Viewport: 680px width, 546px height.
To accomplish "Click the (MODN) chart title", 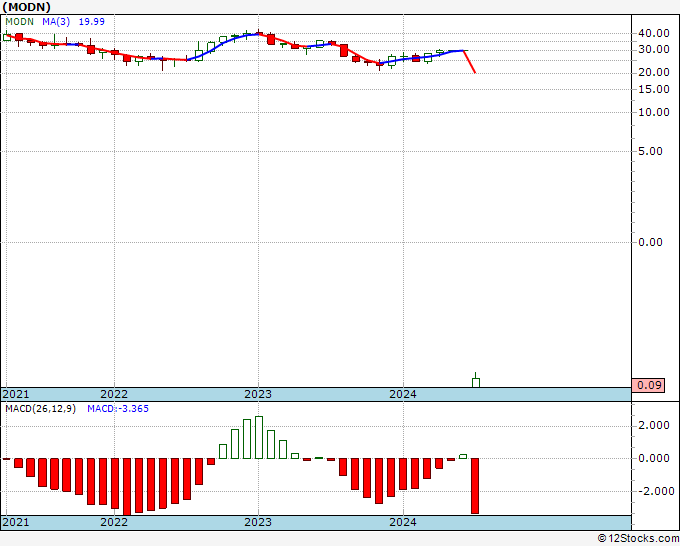I will click(26, 7).
